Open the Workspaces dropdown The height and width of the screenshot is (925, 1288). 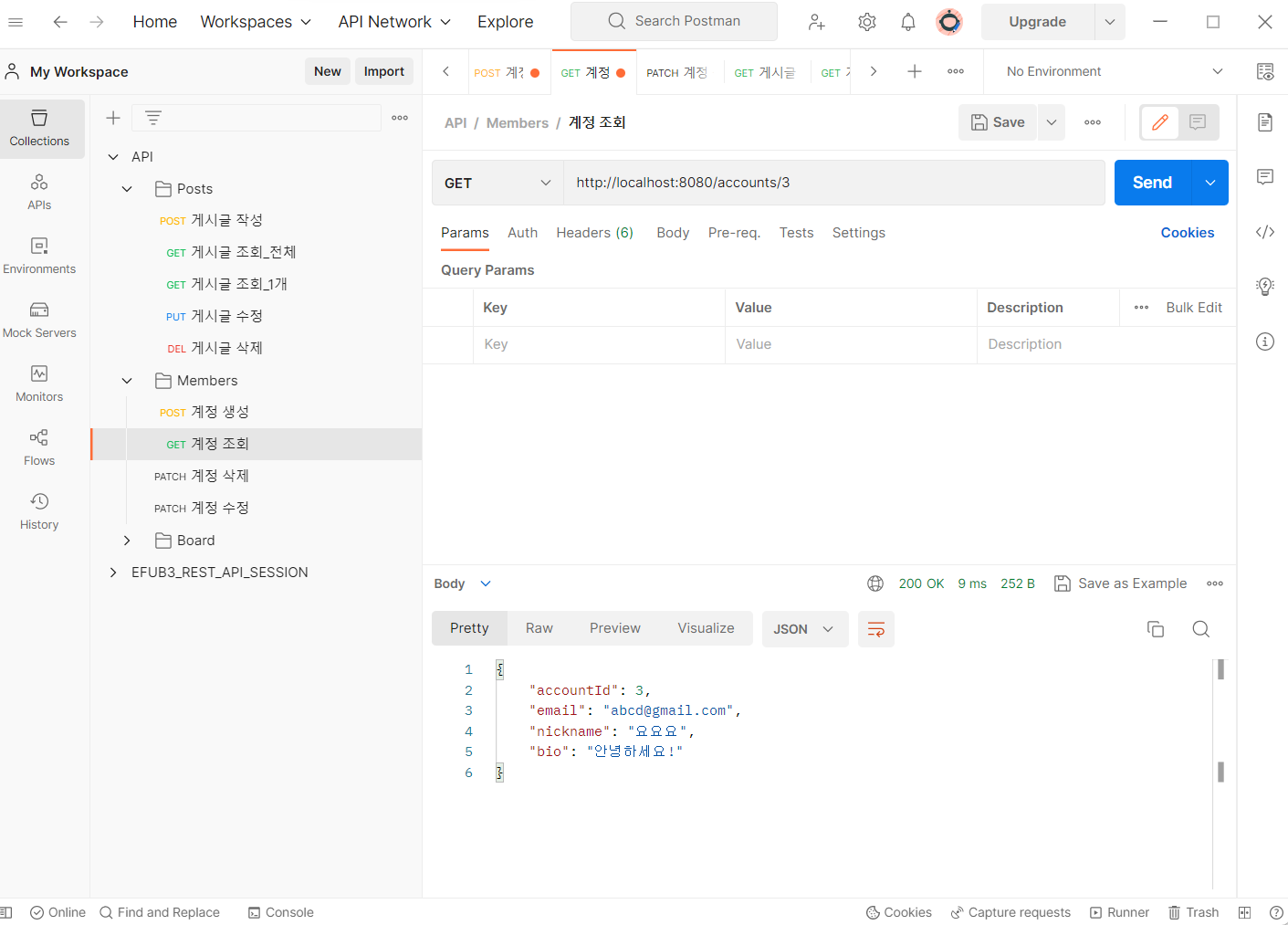256,22
